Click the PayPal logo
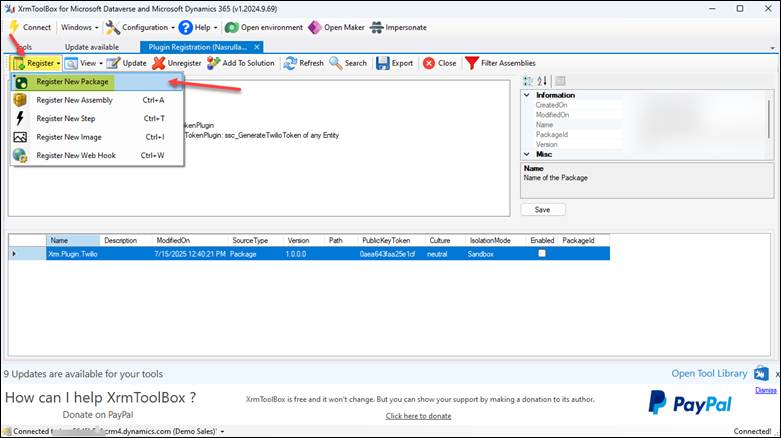Screen dimensions: 781x438 pyautogui.click(x=690, y=403)
